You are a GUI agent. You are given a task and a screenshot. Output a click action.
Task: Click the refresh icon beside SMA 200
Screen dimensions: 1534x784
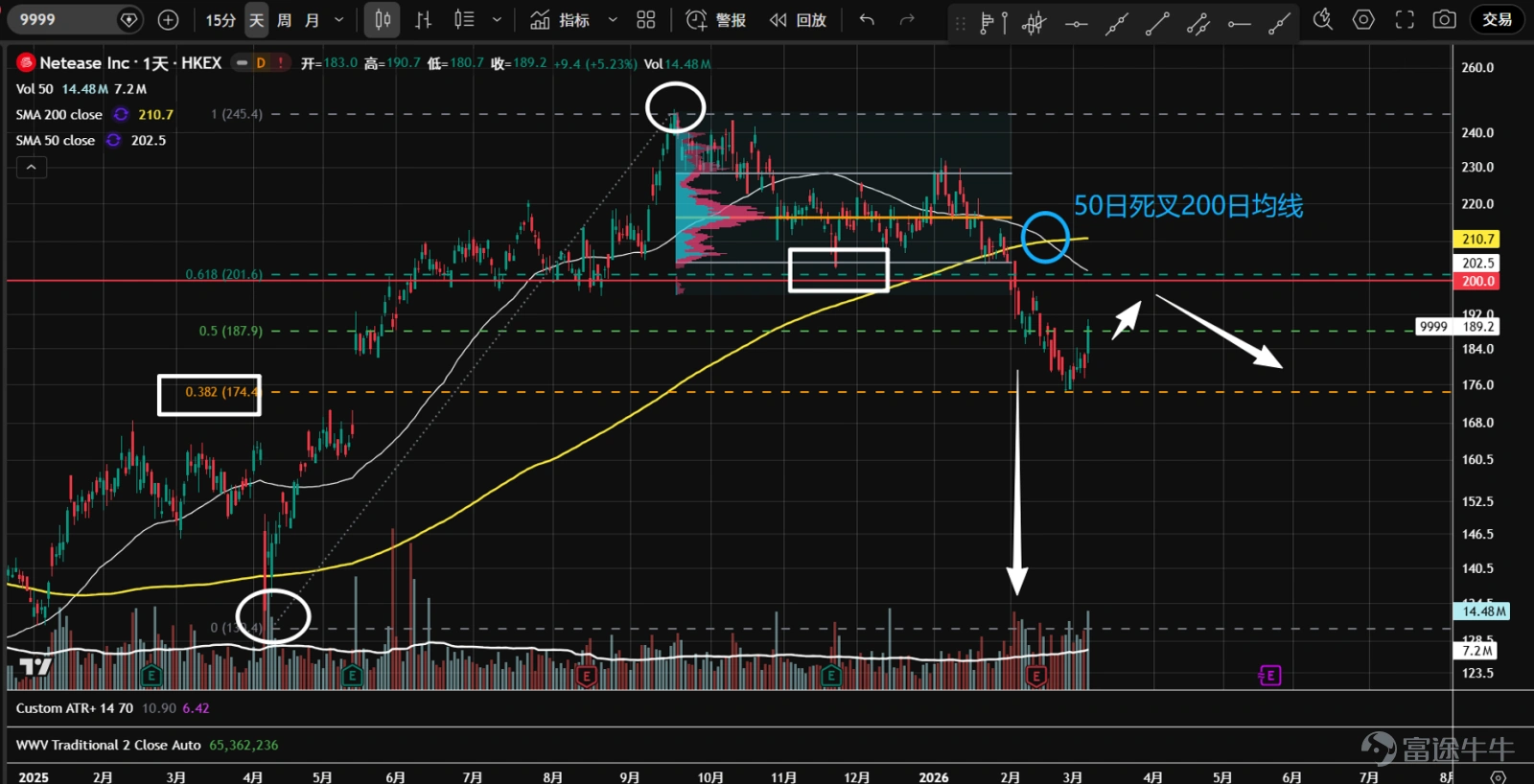click(x=121, y=115)
